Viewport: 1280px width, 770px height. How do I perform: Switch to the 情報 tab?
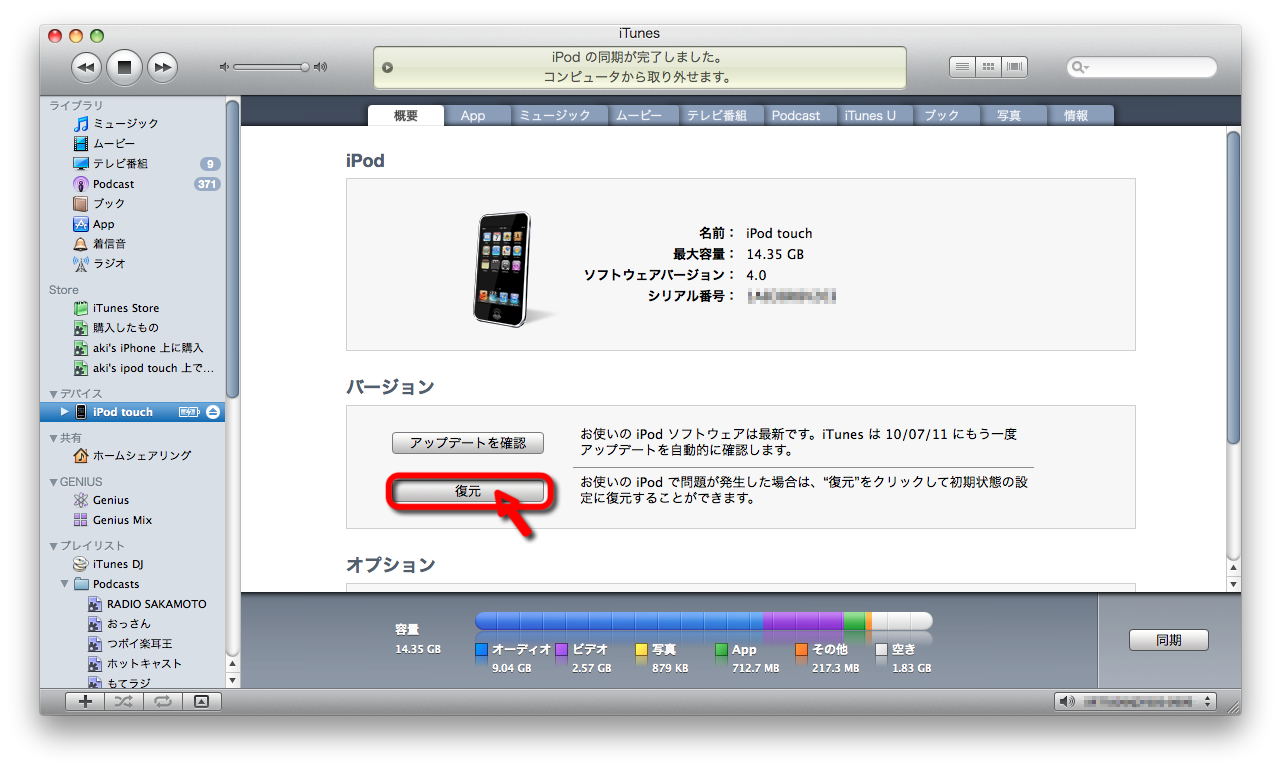1076,116
